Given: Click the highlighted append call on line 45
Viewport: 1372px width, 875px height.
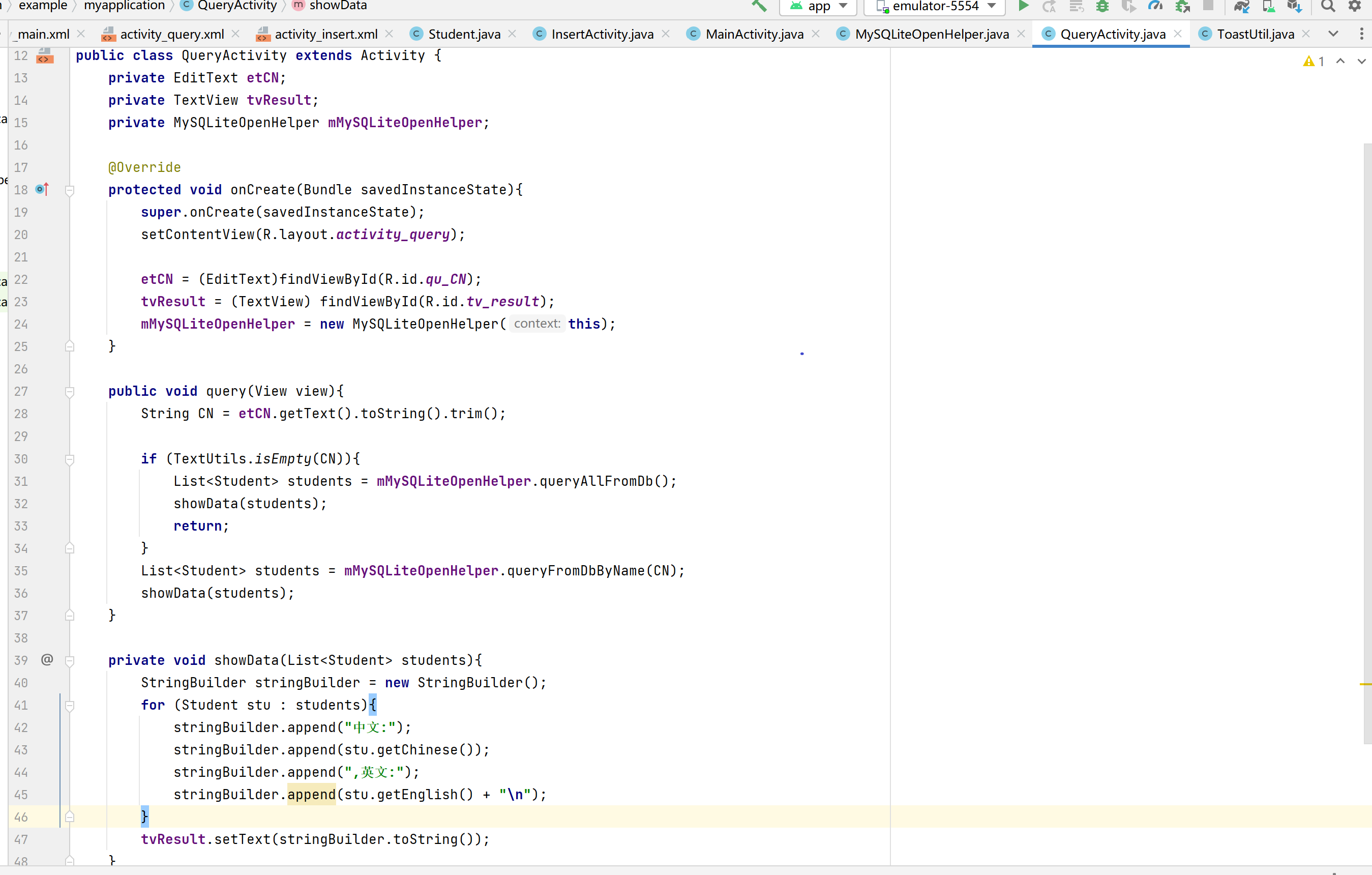Looking at the screenshot, I should pyautogui.click(x=311, y=794).
